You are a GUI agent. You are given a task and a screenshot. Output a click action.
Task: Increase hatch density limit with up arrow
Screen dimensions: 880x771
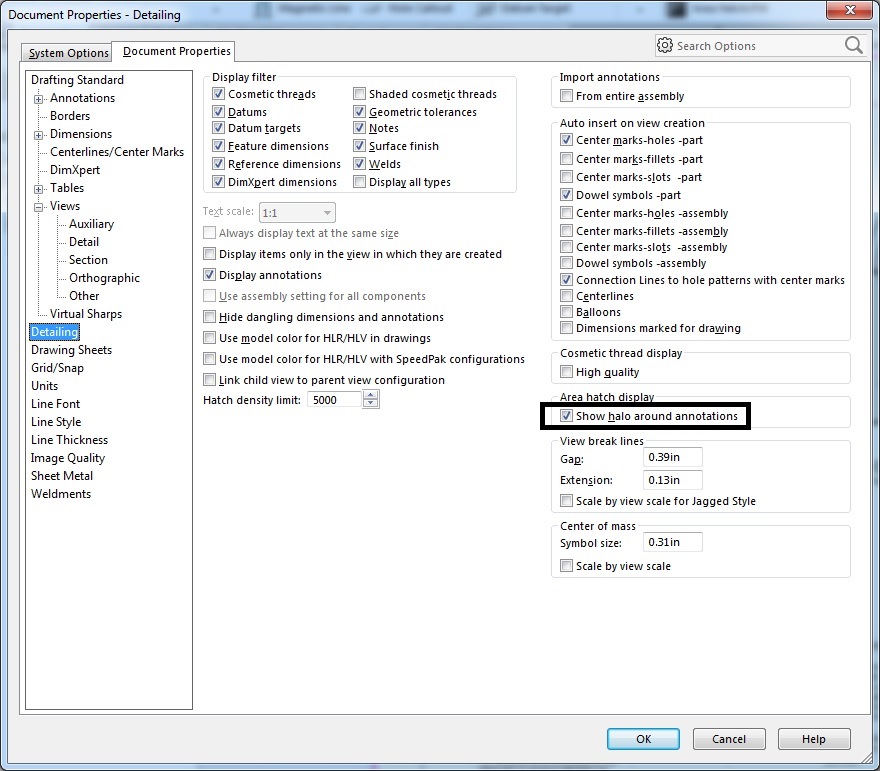pyautogui.click(x=371, y=395)
